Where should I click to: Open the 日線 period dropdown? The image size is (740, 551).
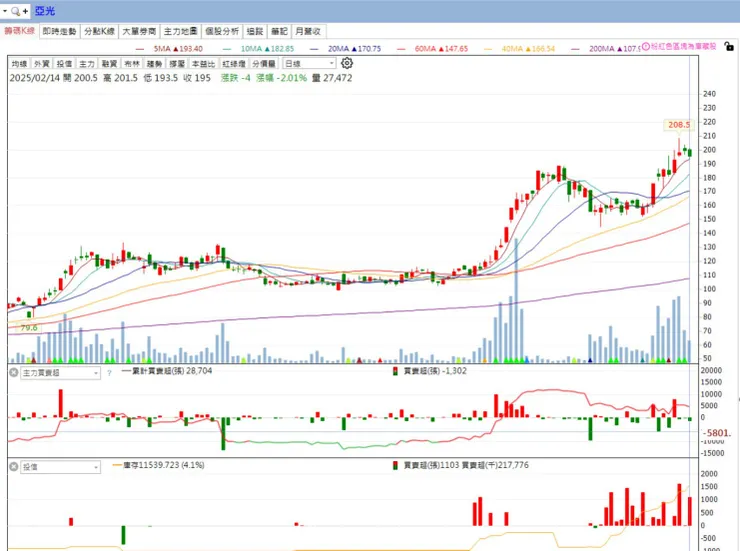[x=309, y=63]
